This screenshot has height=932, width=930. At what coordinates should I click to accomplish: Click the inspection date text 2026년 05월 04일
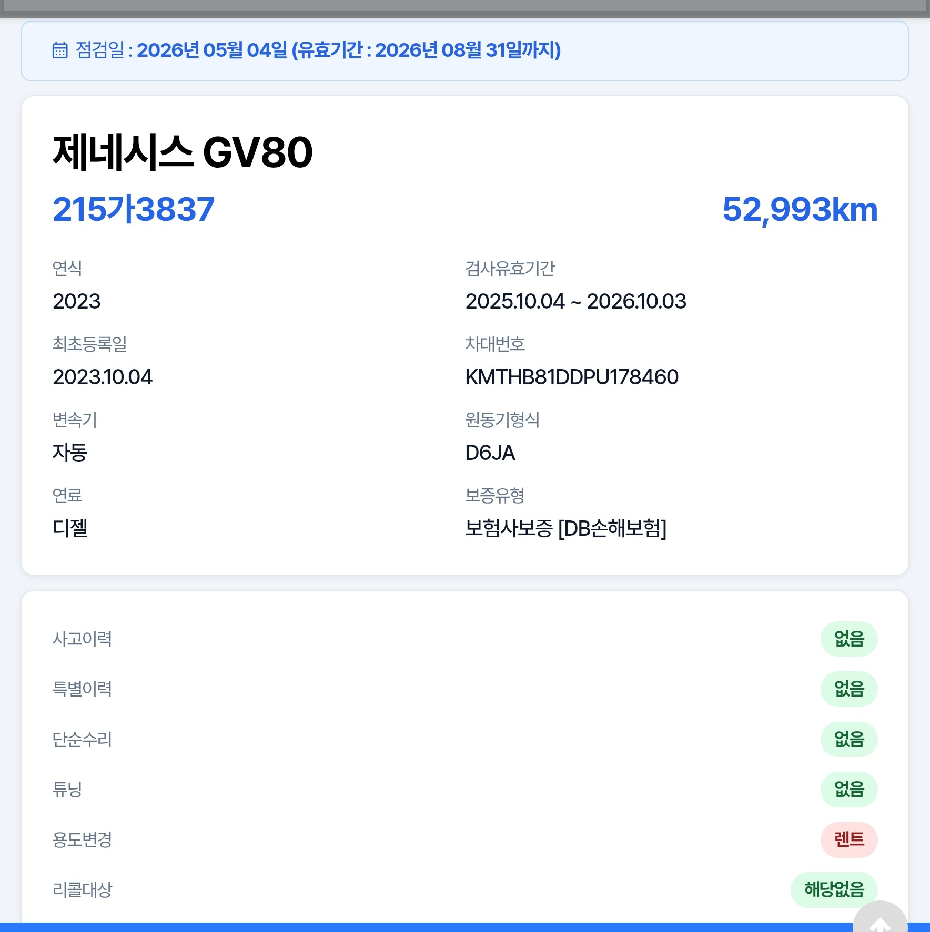click(212, 50)
